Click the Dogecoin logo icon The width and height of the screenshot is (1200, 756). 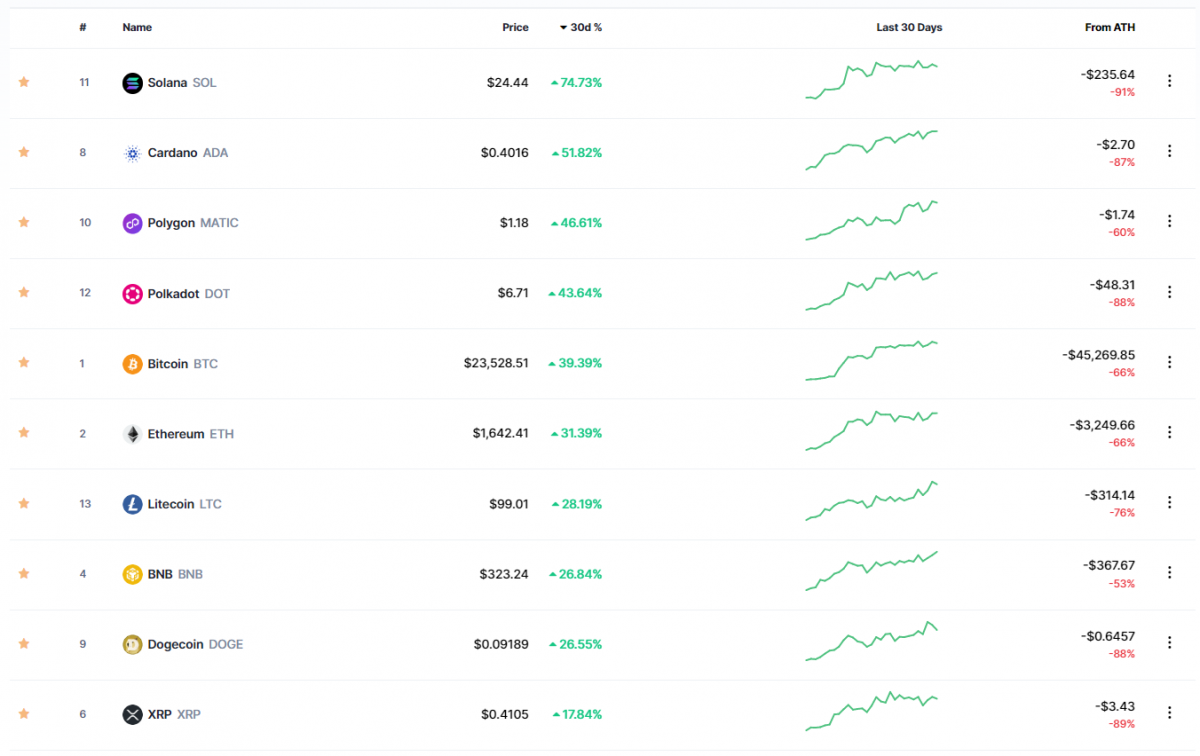tap(131, 644)
